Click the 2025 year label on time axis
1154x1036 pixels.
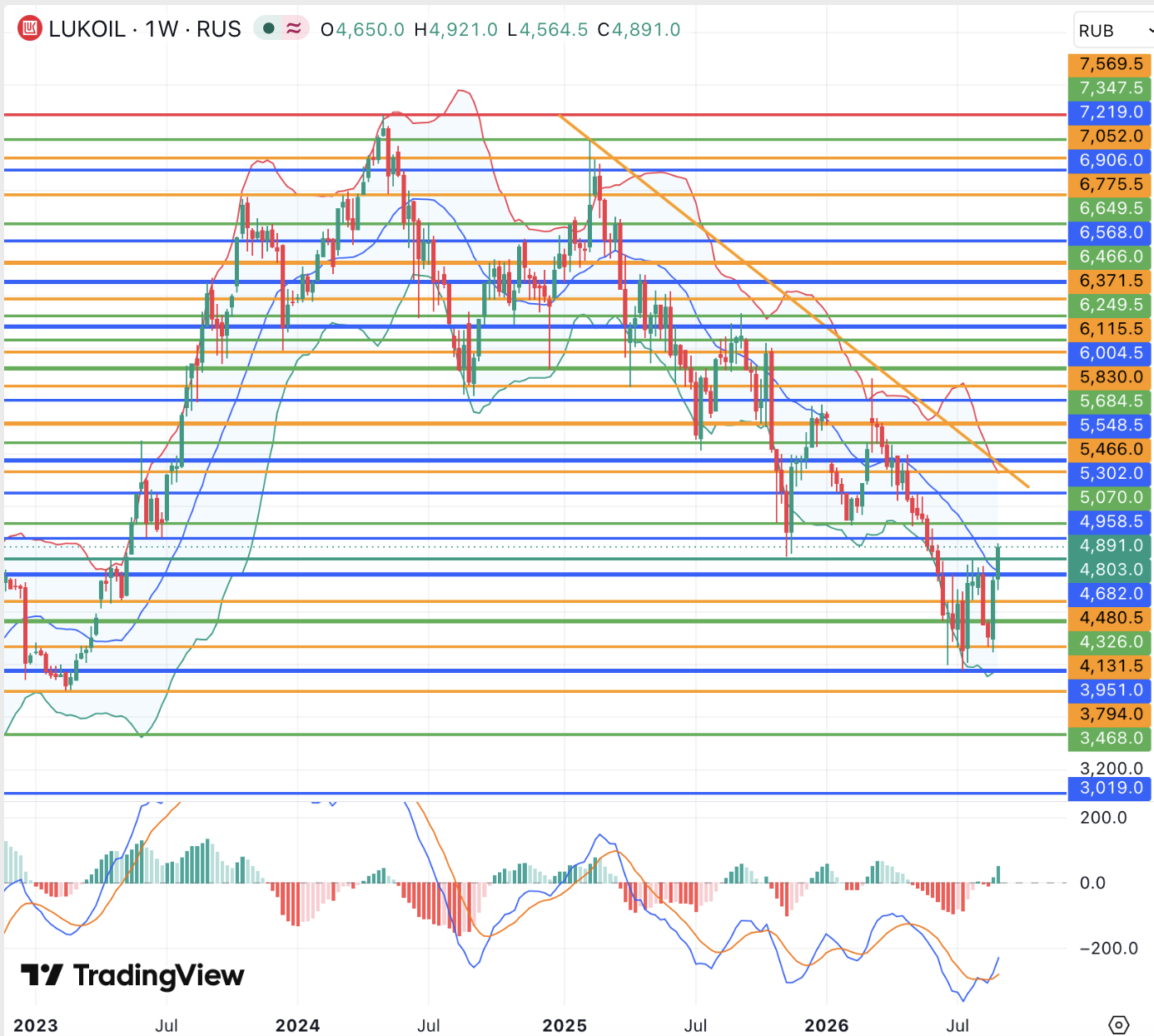point(565,1025)
